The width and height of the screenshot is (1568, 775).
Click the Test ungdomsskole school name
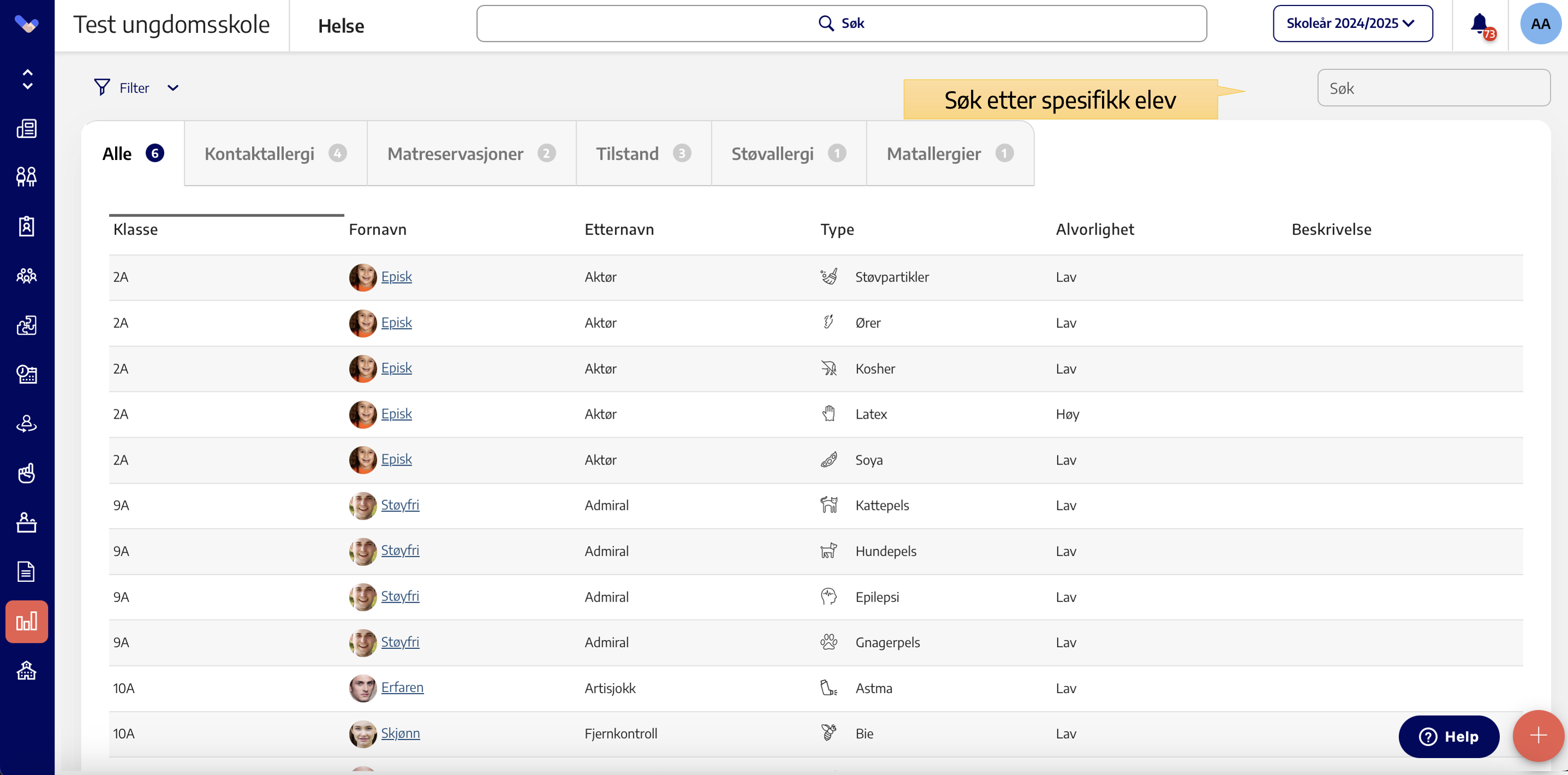pyautogui.click(x=172, y=25)
